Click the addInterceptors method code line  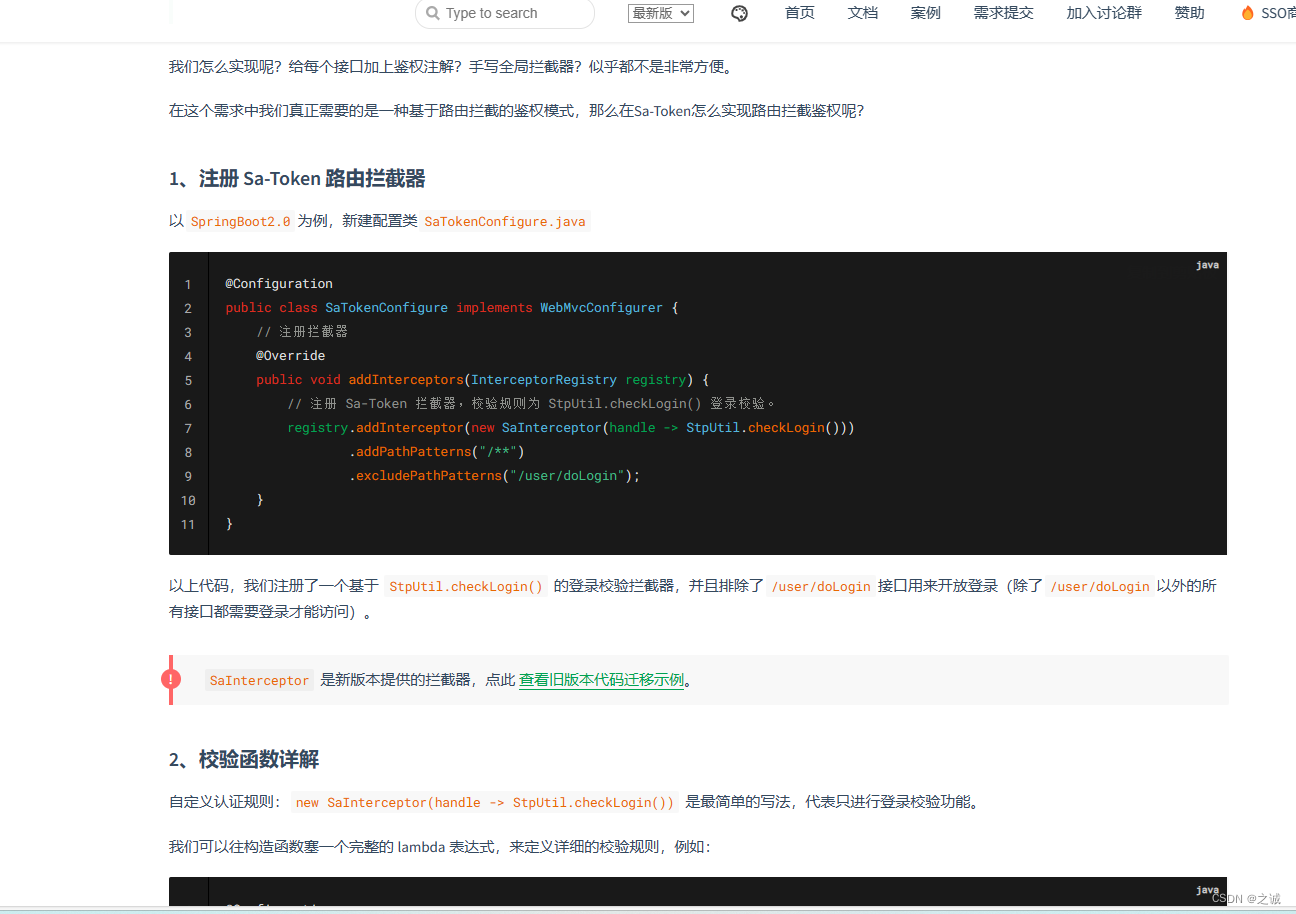point(482,380)
